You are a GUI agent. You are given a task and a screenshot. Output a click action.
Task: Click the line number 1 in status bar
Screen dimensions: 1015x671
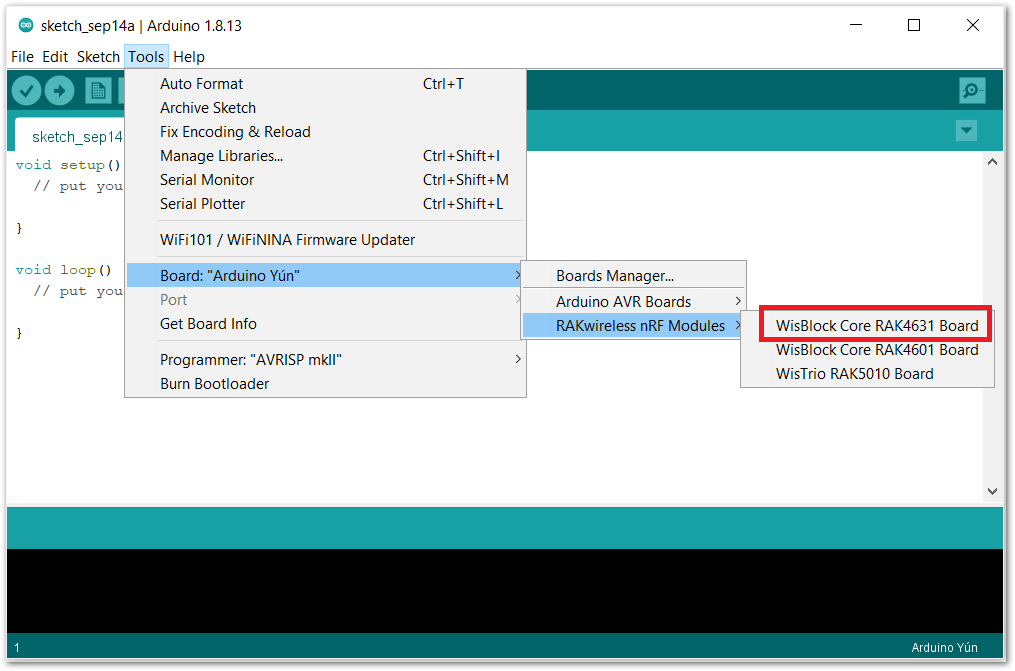point(17,648)
